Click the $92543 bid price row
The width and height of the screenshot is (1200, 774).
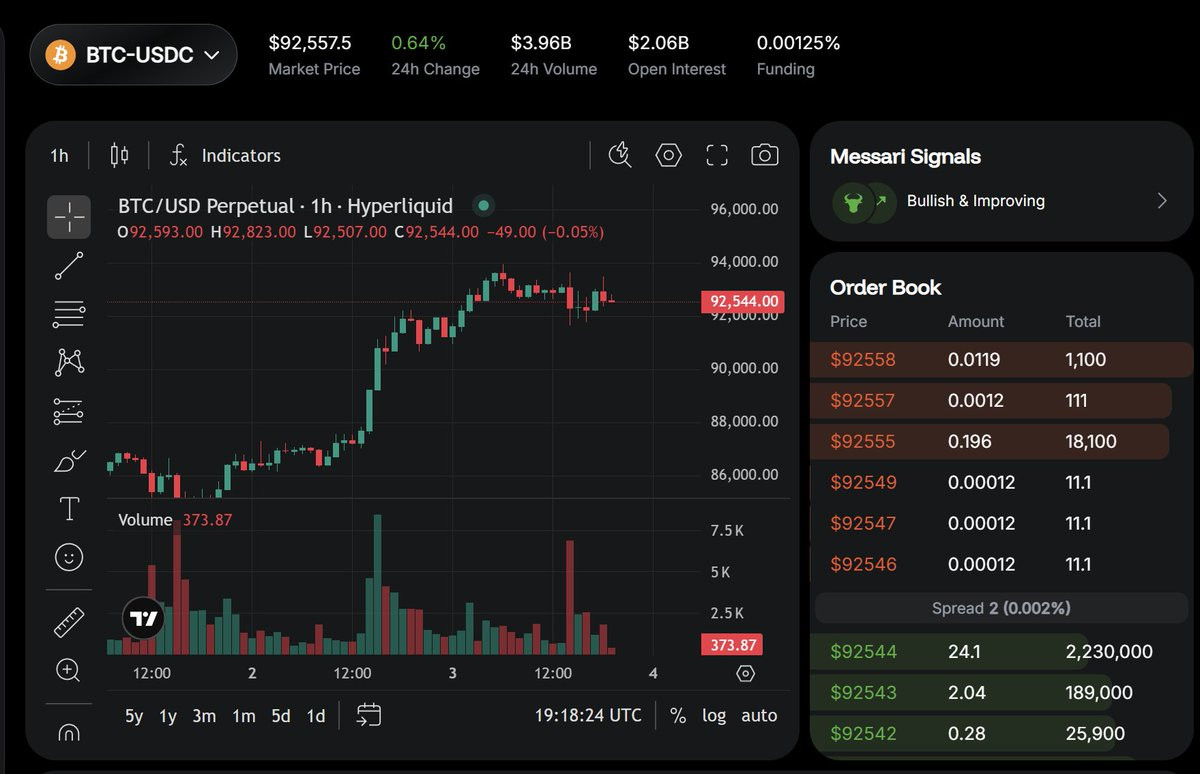[1001, 693]
